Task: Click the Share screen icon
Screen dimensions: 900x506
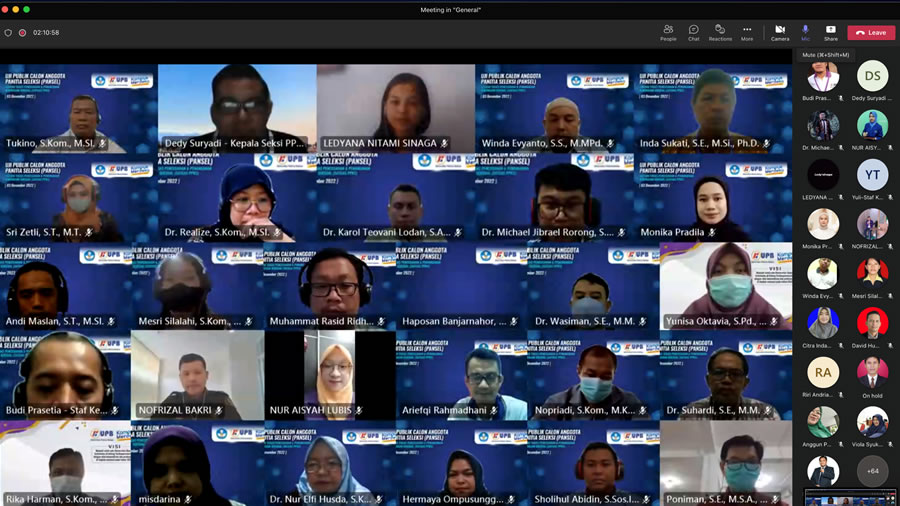Action: tap(830, 32)
